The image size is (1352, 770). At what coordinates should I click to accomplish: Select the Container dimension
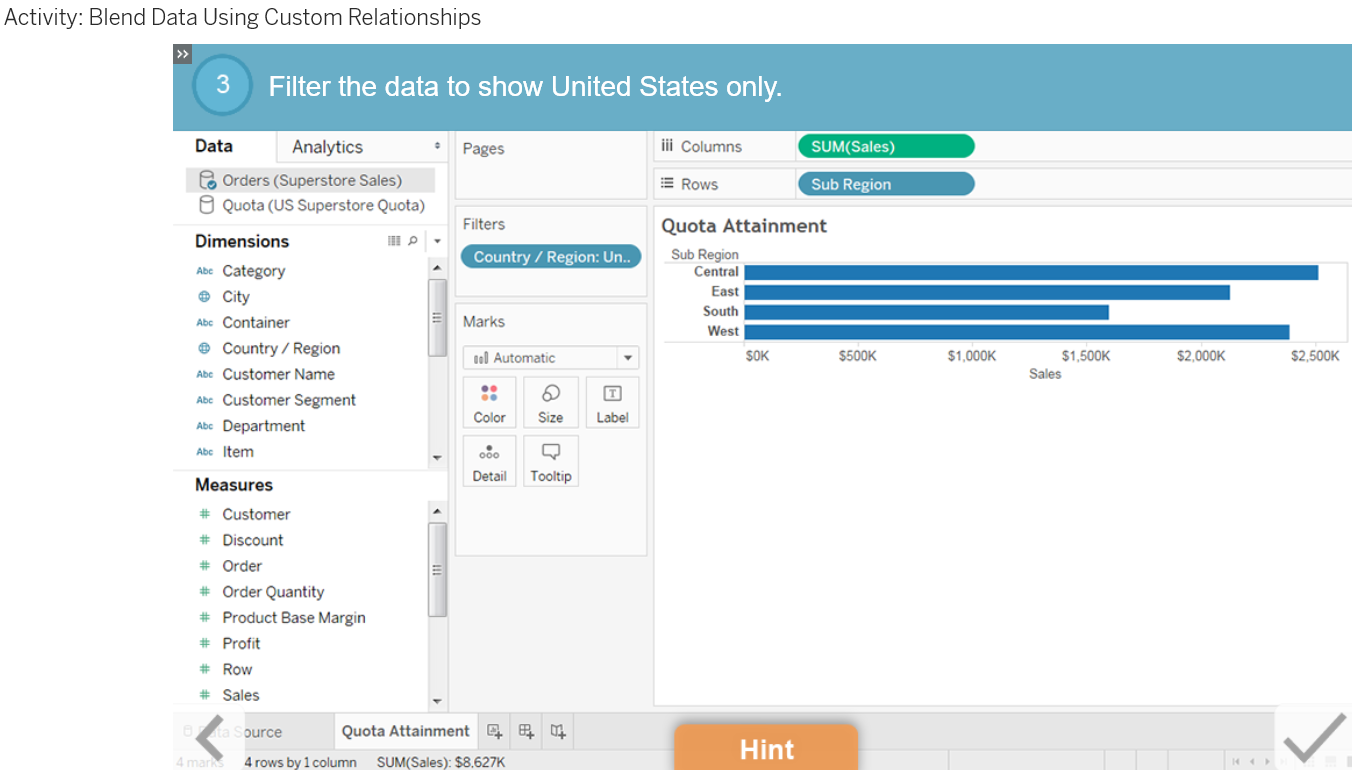(256, 323)
